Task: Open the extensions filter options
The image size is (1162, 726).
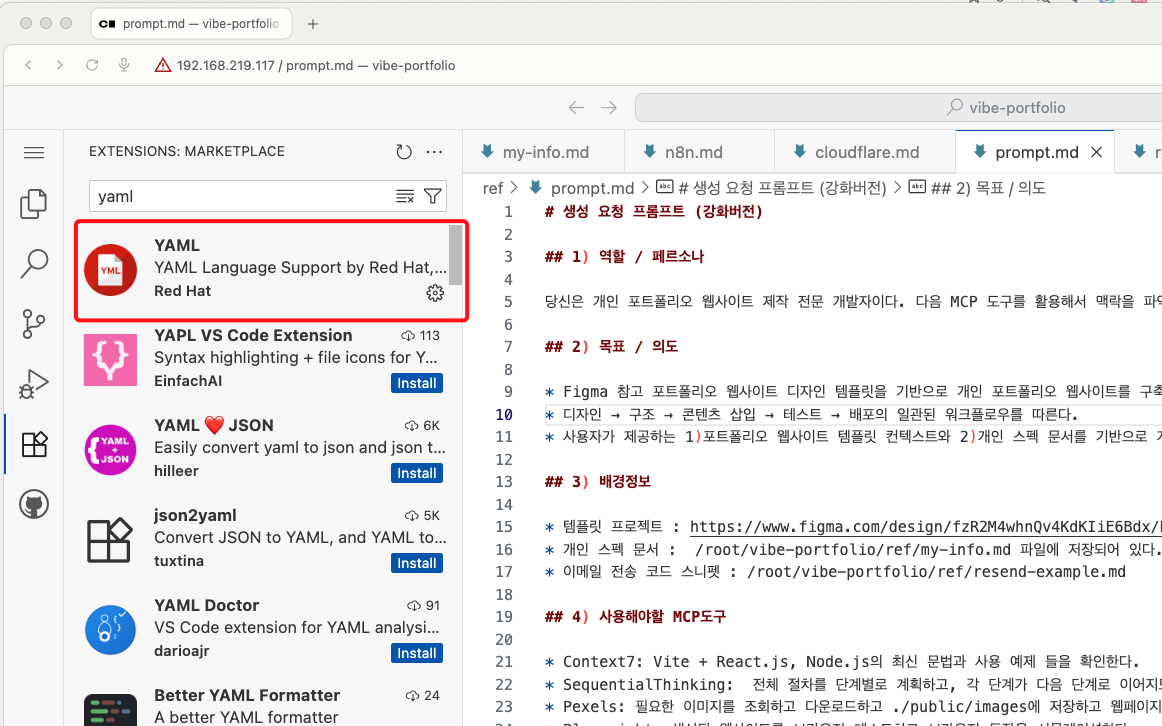Action: pyautogui.click(x=433, y=196)
